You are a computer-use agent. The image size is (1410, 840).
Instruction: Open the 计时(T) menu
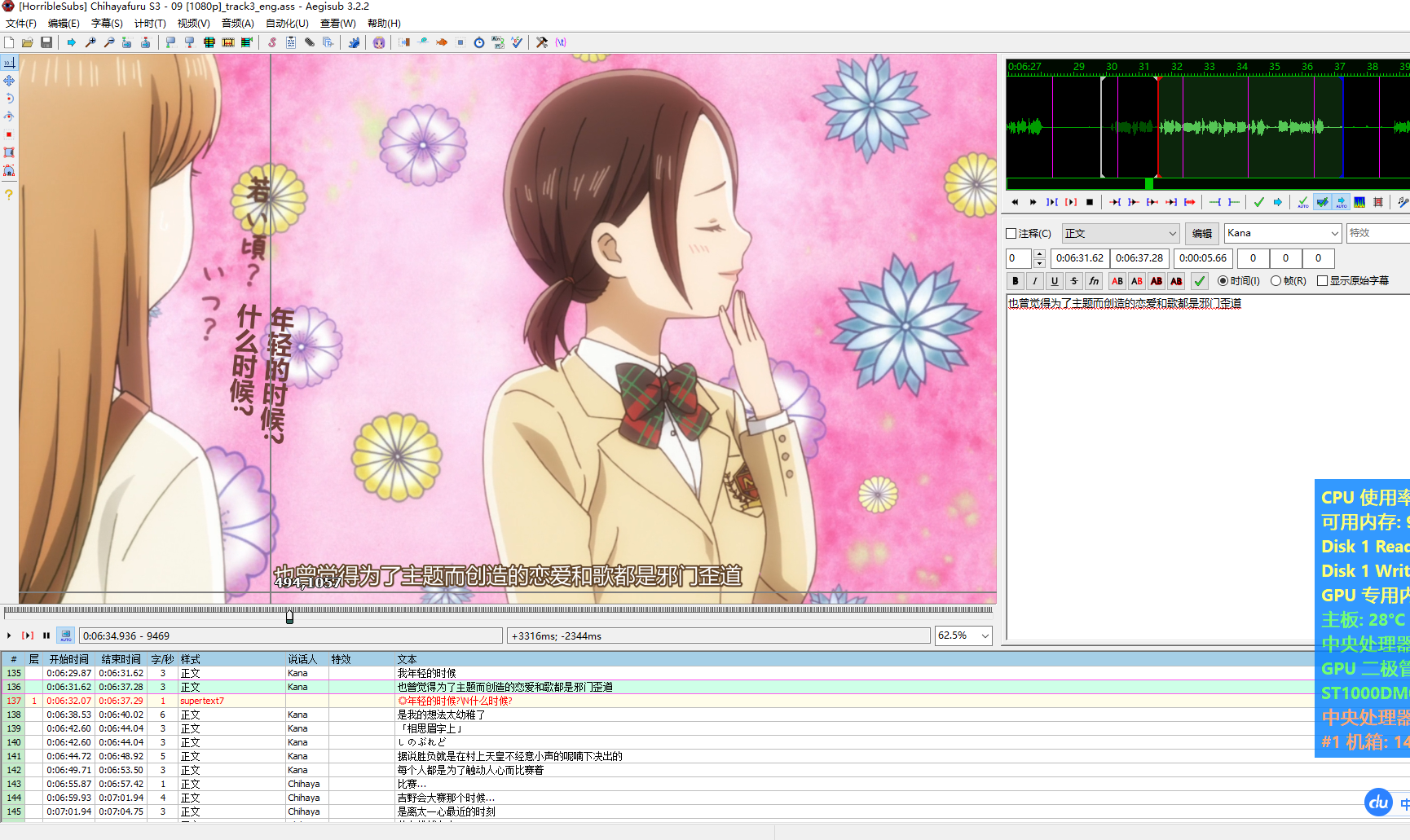[x=150, y=24]
